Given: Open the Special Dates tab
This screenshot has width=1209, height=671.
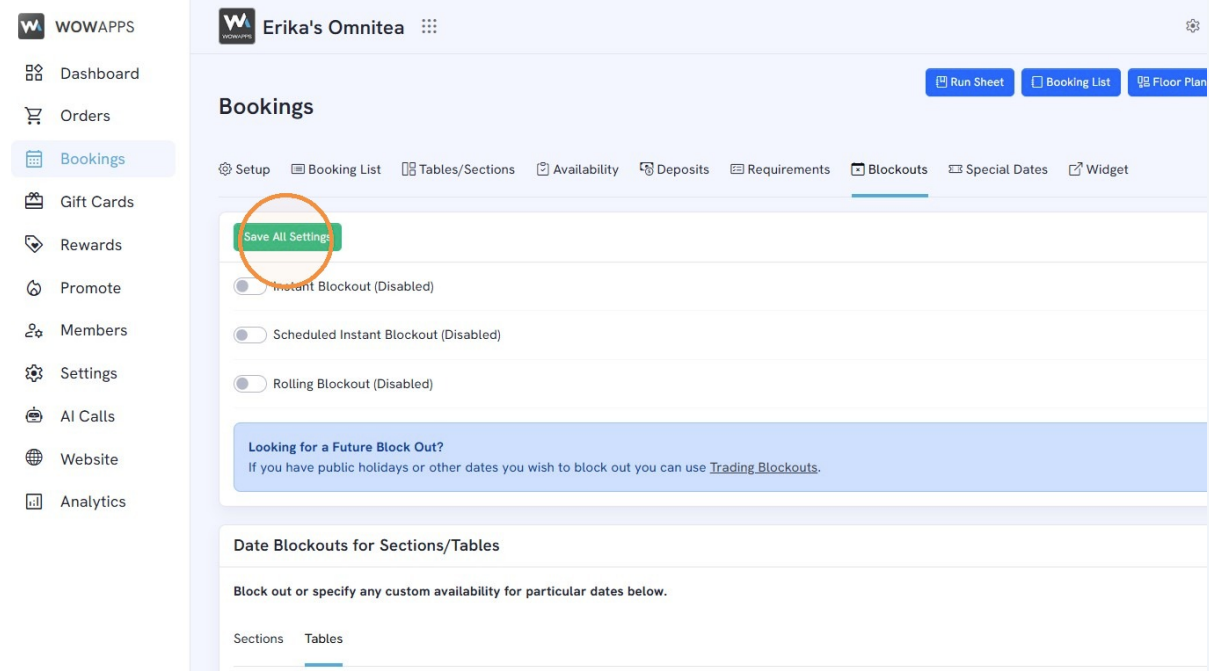Looking at the screenshot, I should pos(998,170).
